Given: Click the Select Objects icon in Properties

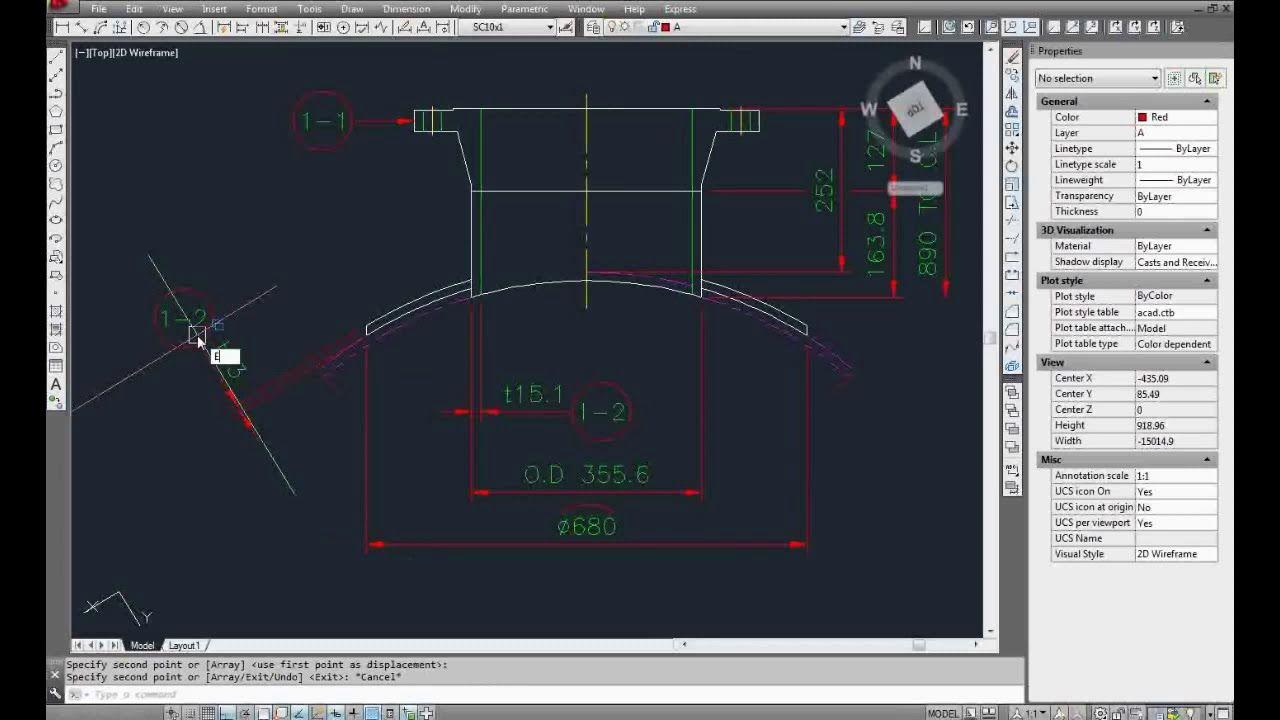Looking at the screenshot, I should click(1195, 78).
